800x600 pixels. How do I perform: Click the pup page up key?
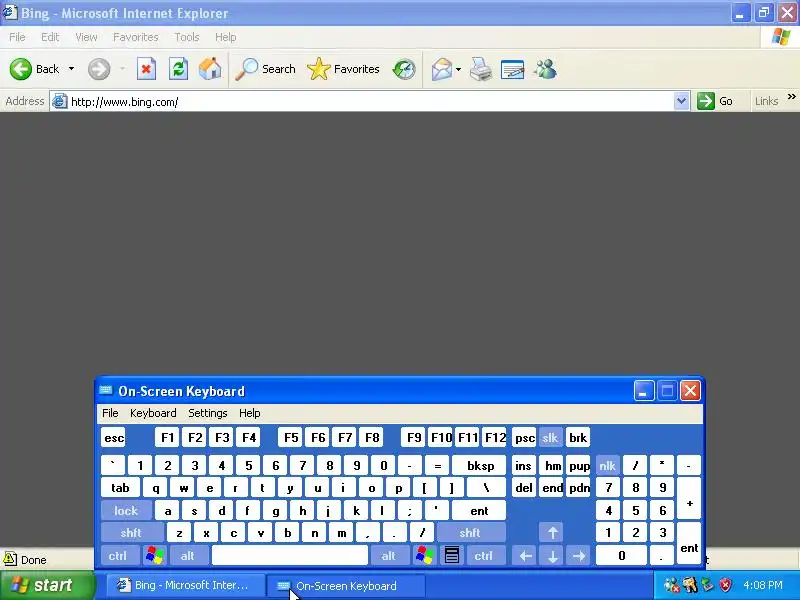click(x=579, y=465)
